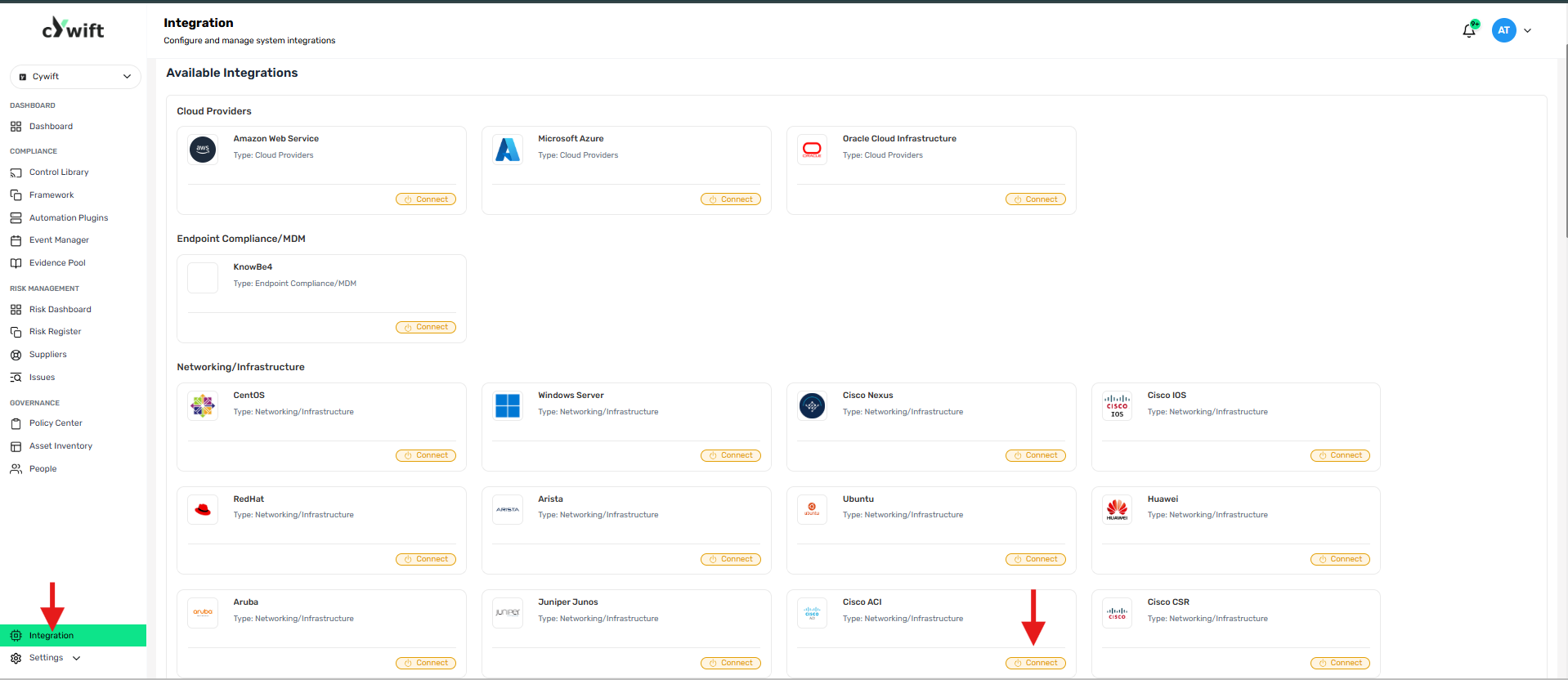Screen dimensions: 1568x680
Task: Click the Huawei logo icon
Action: pos(1117,510)
